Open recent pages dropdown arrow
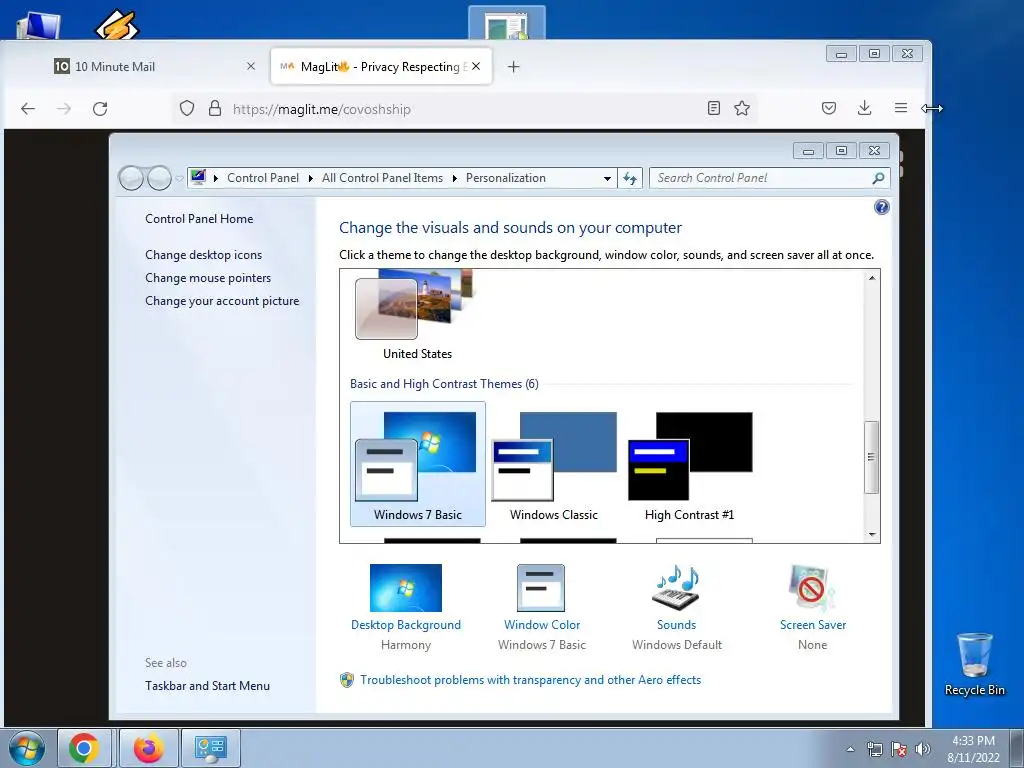Screen dimensions: 1024x768 click(x=179, y=178)
